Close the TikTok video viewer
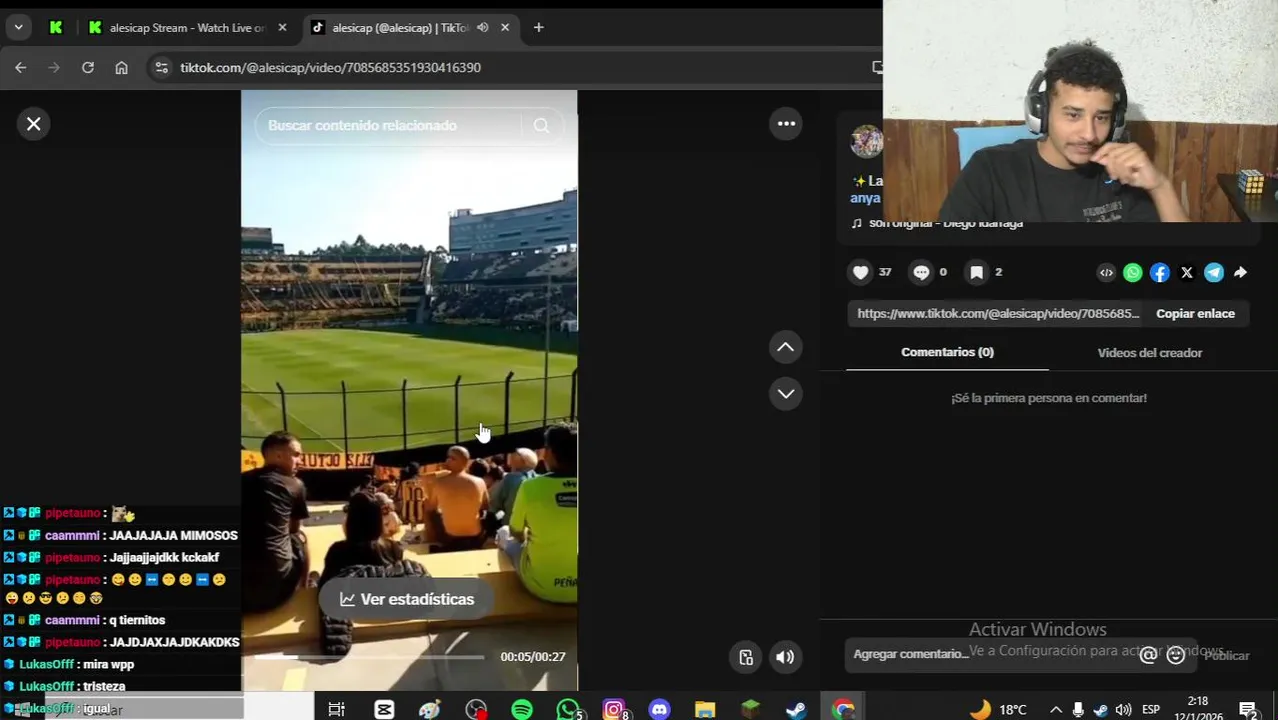Image resolution: width=1278 pixels, height=720 pixels. pyautogui.click(x=33, y=124)
